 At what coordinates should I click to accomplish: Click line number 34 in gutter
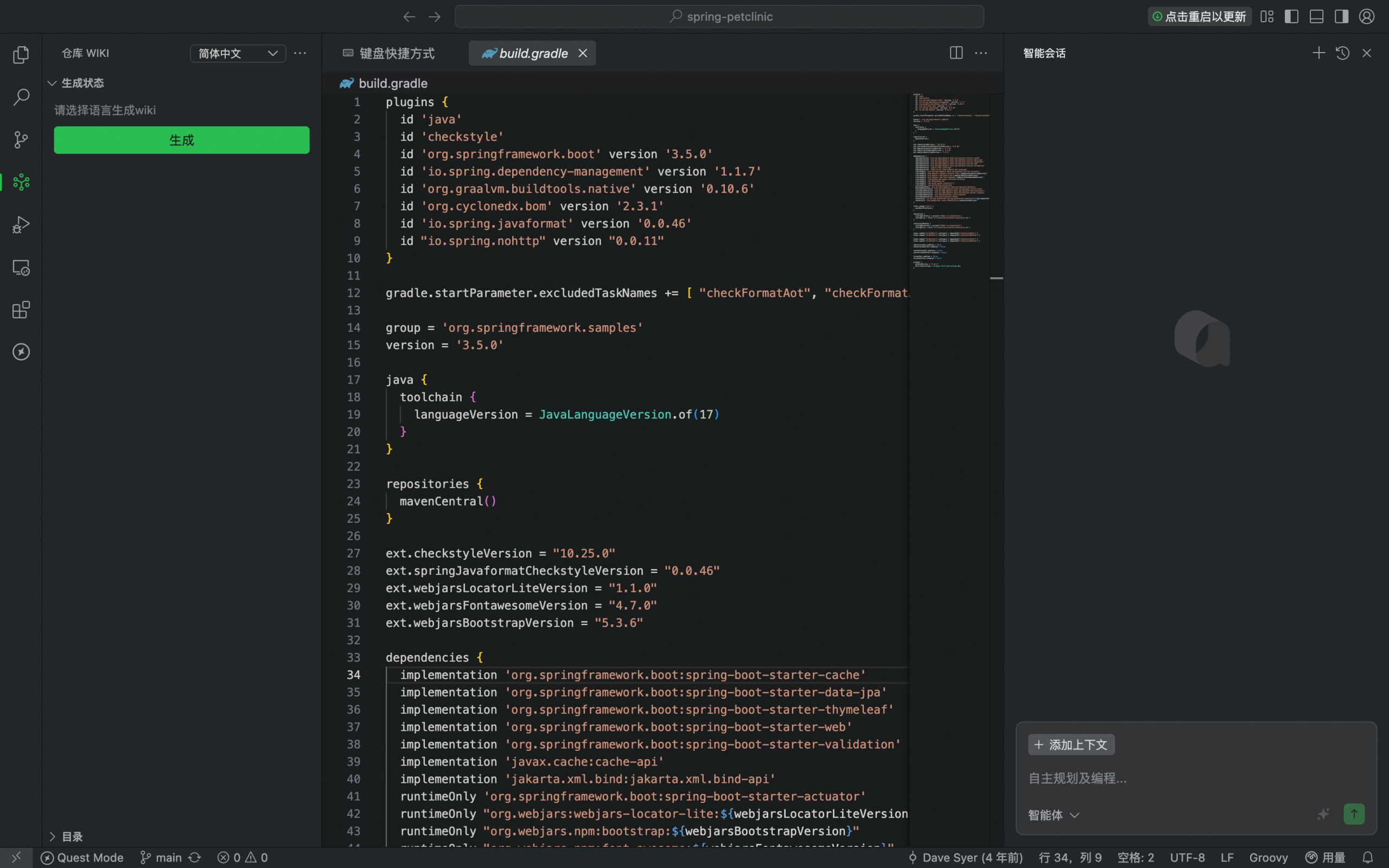point(354,675)
